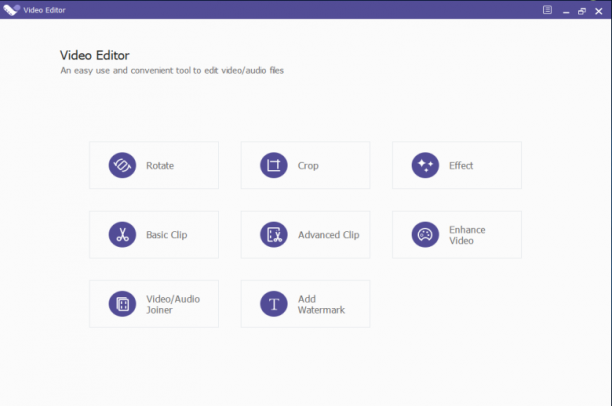
Task: Click the Crop circular icon
Action: [274, 165]
